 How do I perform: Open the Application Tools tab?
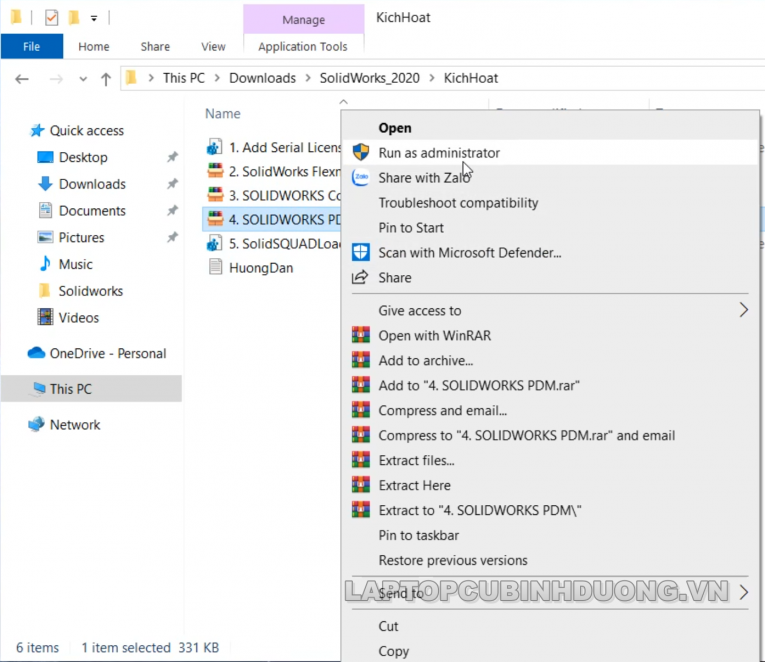point(303,46)
